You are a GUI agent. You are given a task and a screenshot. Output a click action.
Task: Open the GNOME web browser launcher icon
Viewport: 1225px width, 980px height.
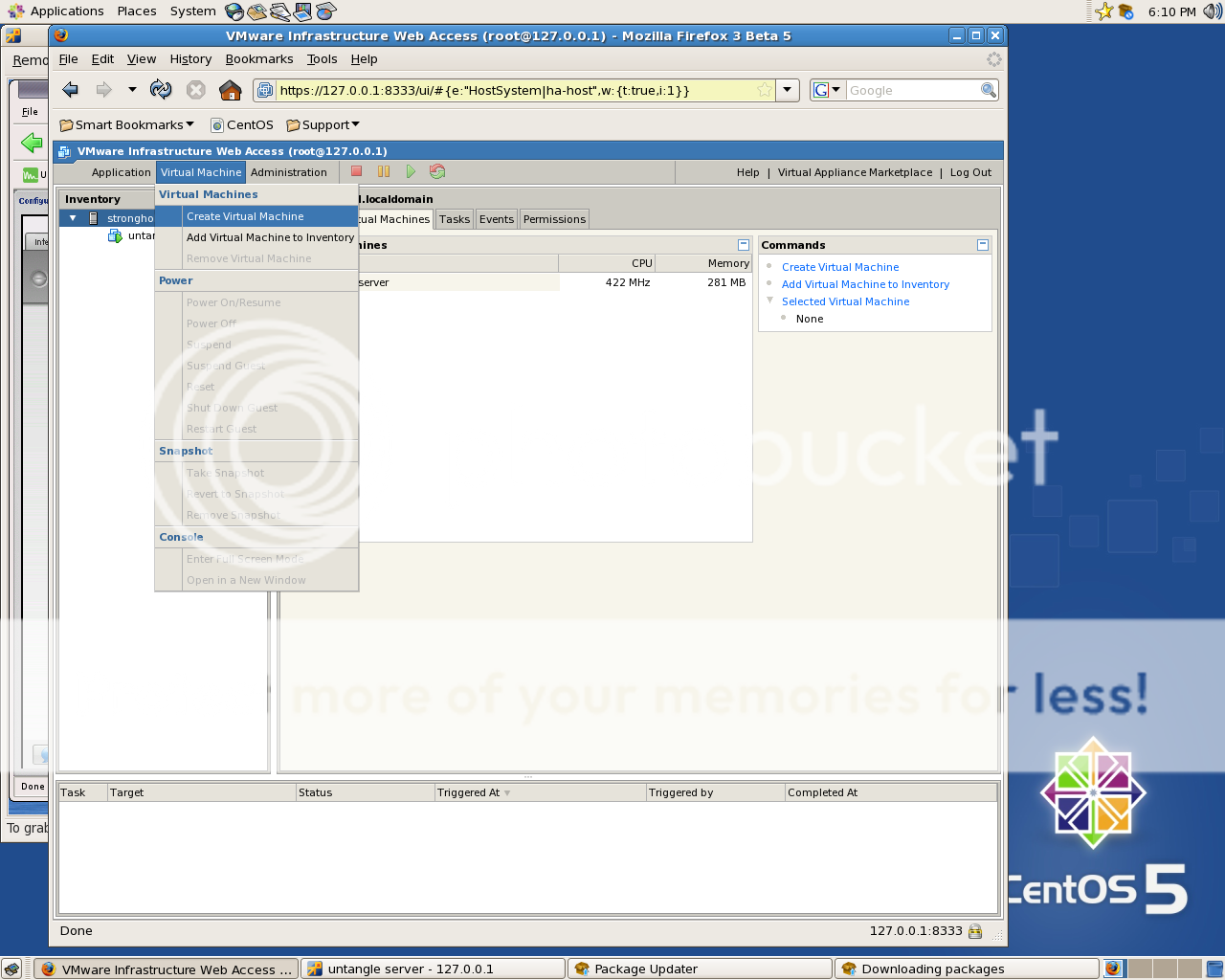coord(234,11)
